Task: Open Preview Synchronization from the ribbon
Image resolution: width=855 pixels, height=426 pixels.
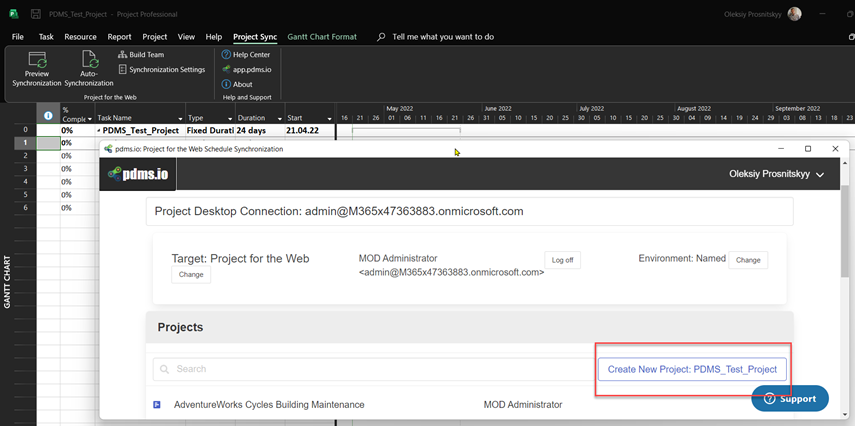Action: click(x=37, y=69)
